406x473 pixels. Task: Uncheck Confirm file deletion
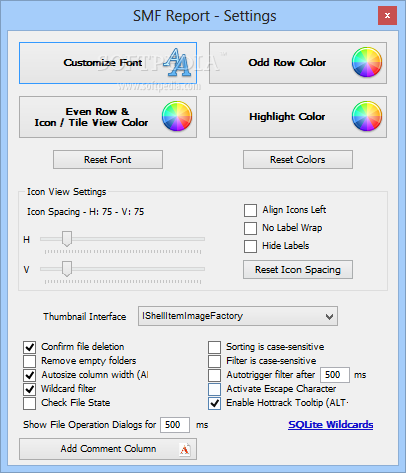(30, 347)
